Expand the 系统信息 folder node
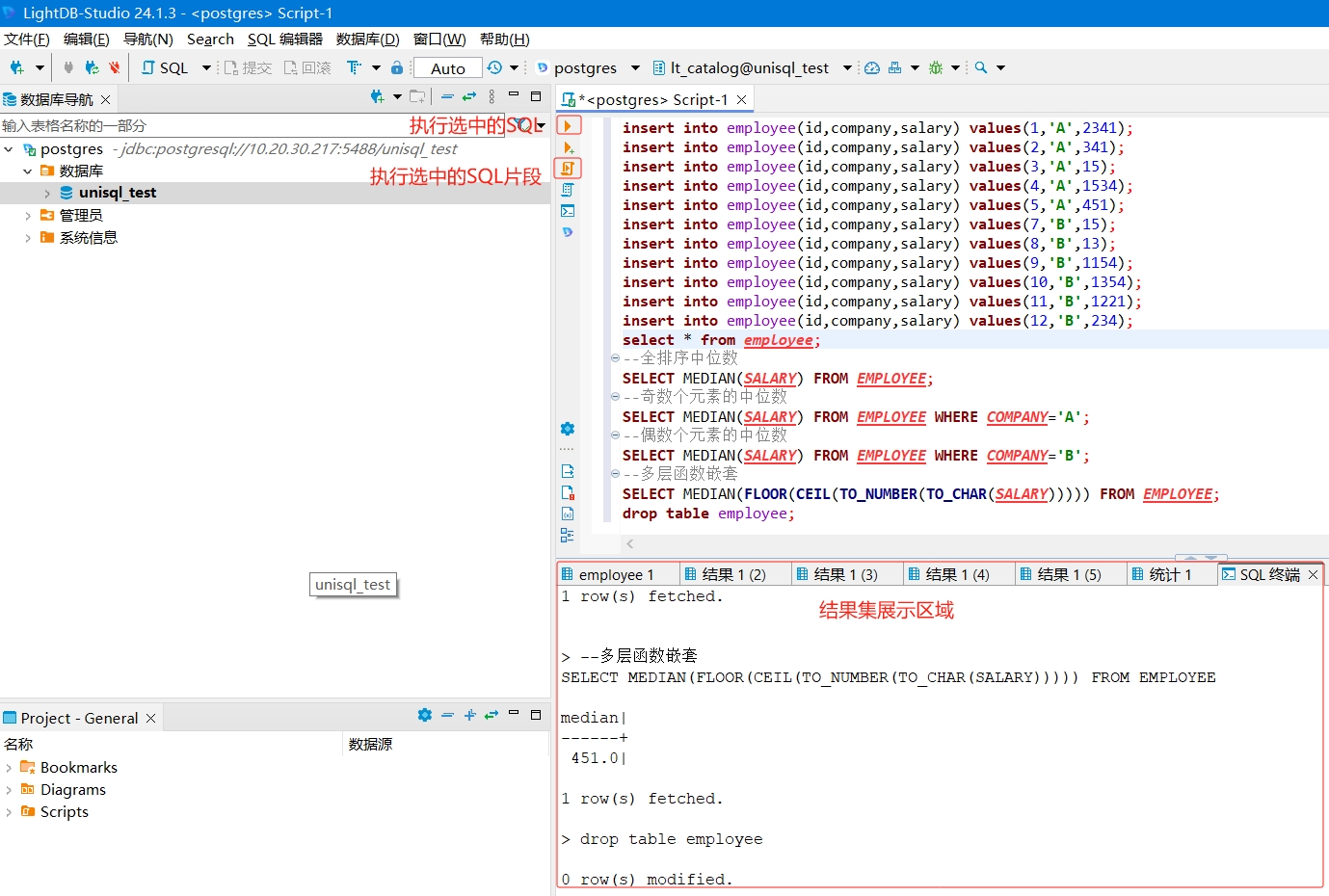 [x=28, y=238]
